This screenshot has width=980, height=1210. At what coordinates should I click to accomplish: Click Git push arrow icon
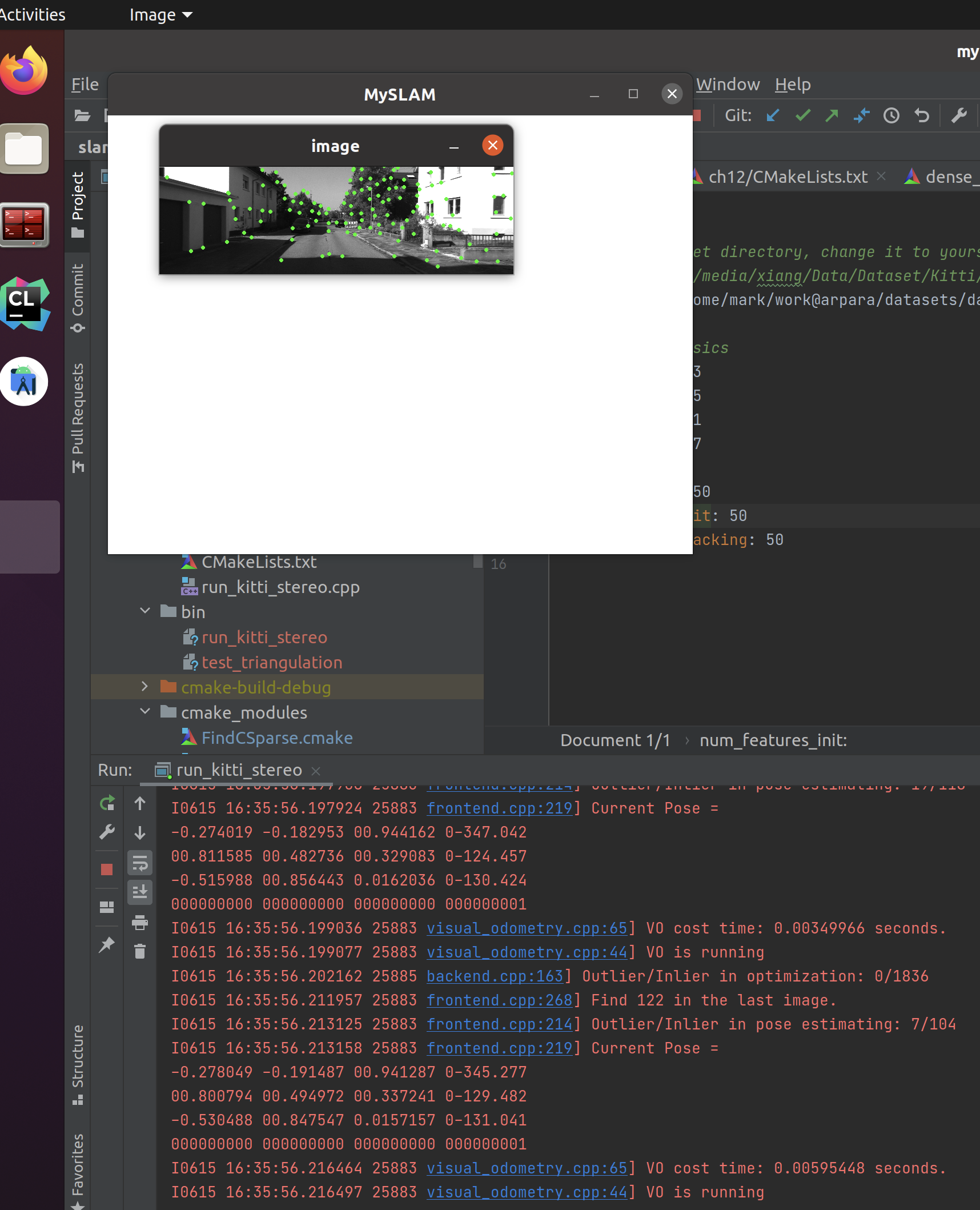tap(832, 115)
